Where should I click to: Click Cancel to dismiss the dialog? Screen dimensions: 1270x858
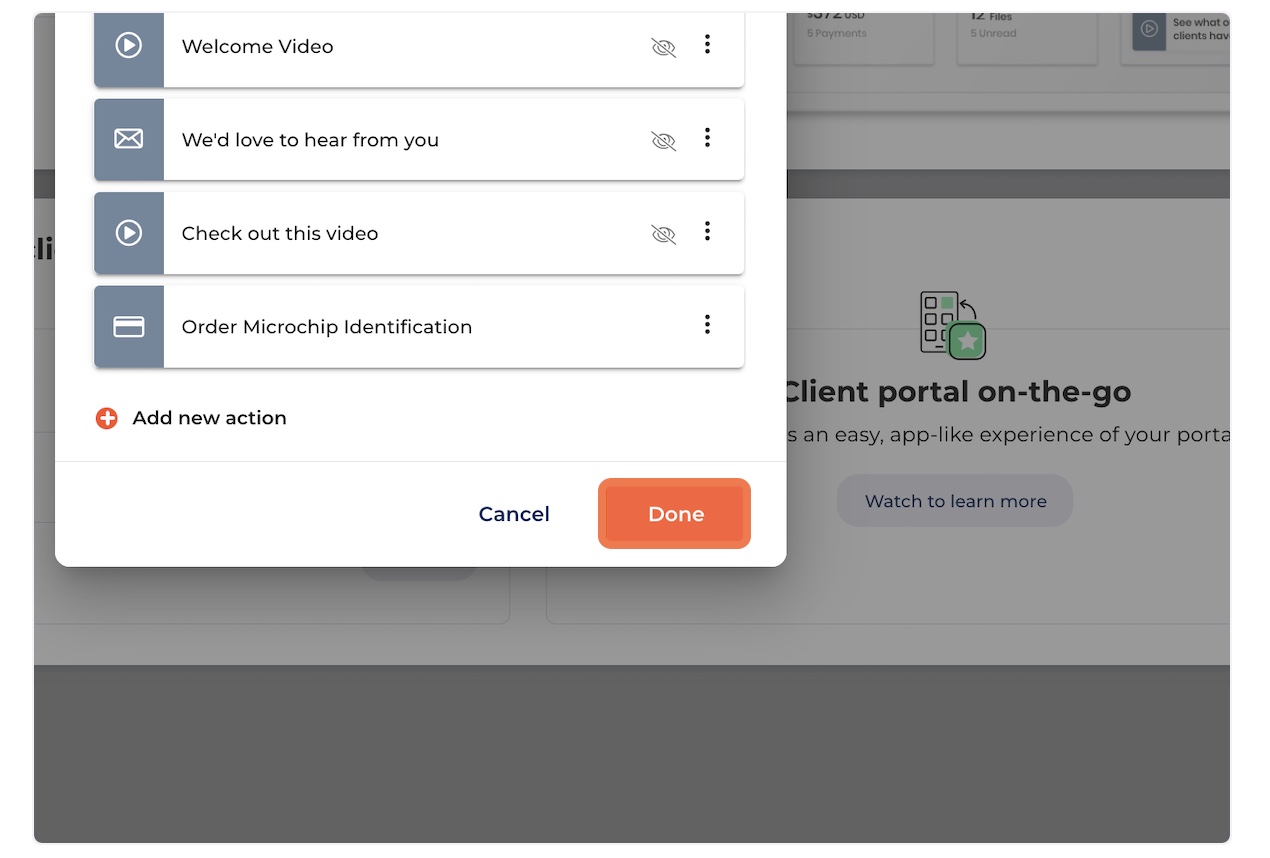pyautogui.click(x=514, y=514)
